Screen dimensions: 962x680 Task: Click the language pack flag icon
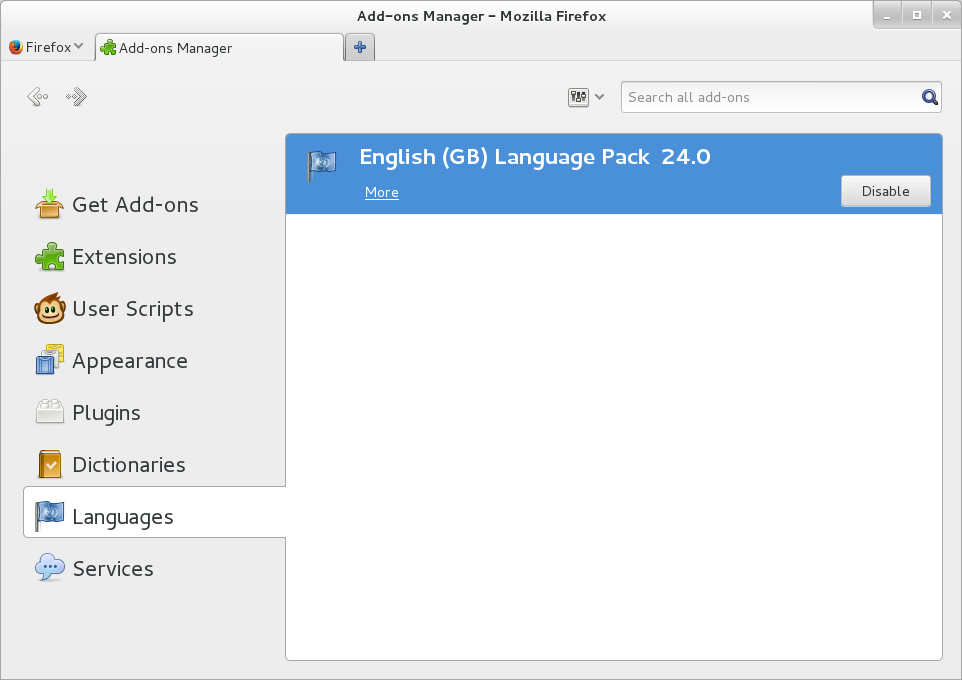coord(322,165)
